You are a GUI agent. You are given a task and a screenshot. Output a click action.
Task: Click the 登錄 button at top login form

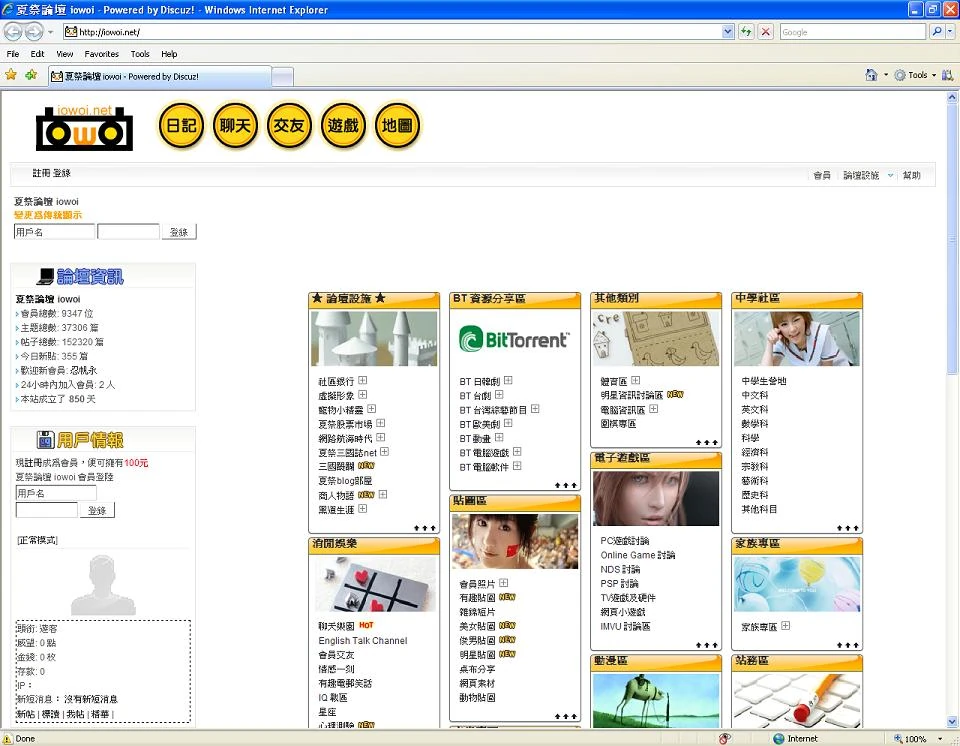pyautogui.click(x=179, y=232)
